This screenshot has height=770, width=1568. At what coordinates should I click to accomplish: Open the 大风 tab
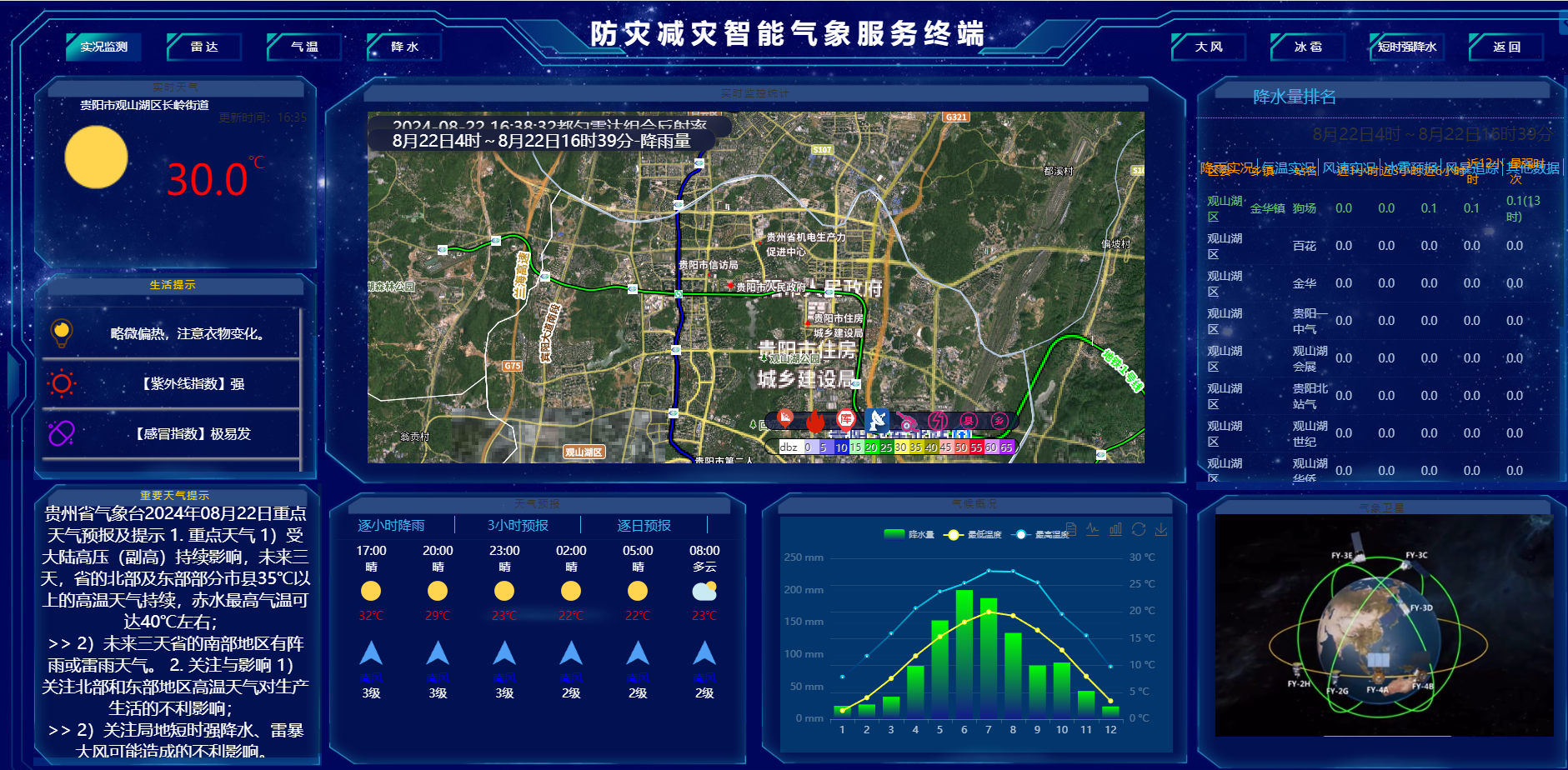(1209, 47)
